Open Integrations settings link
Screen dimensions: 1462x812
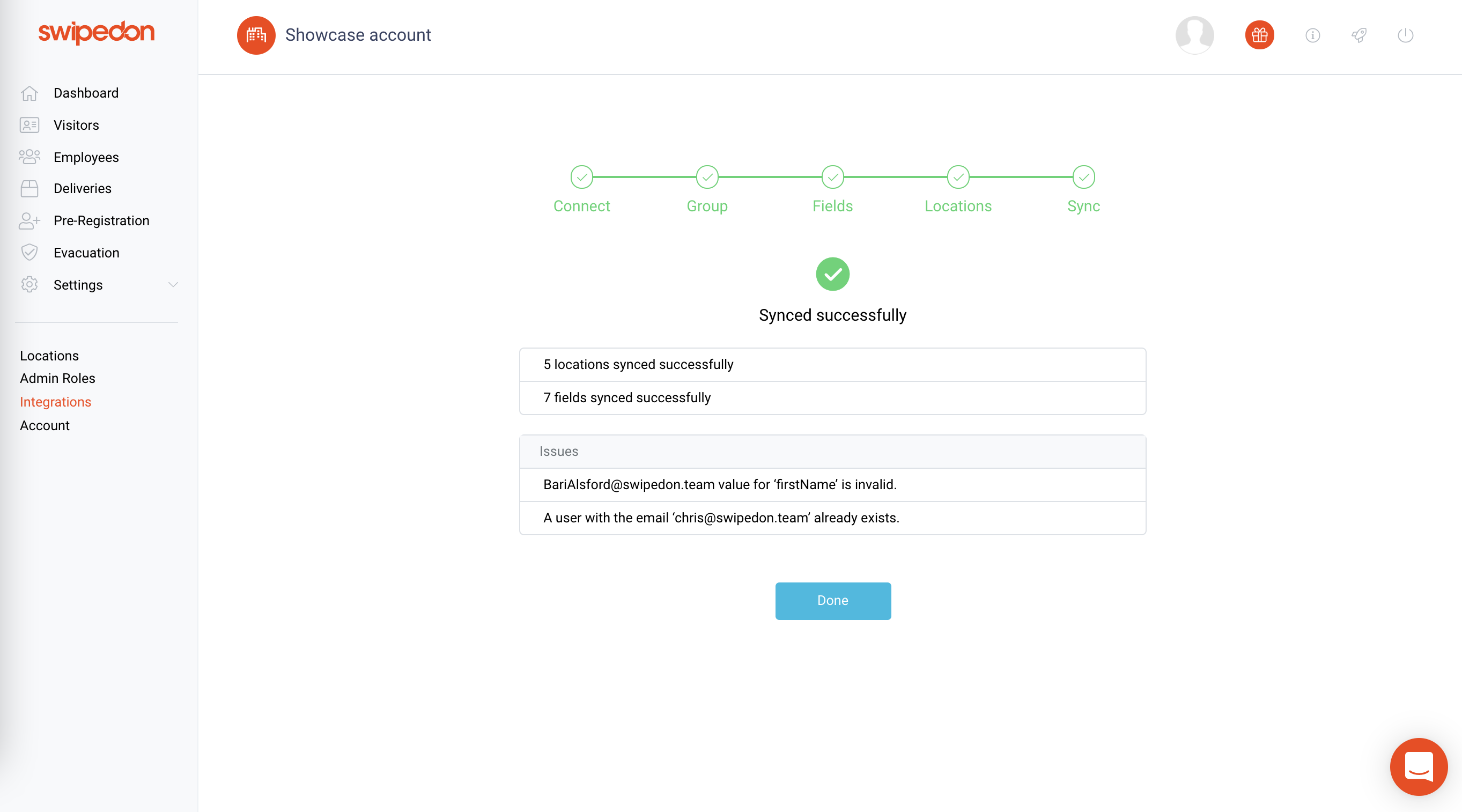56,402
